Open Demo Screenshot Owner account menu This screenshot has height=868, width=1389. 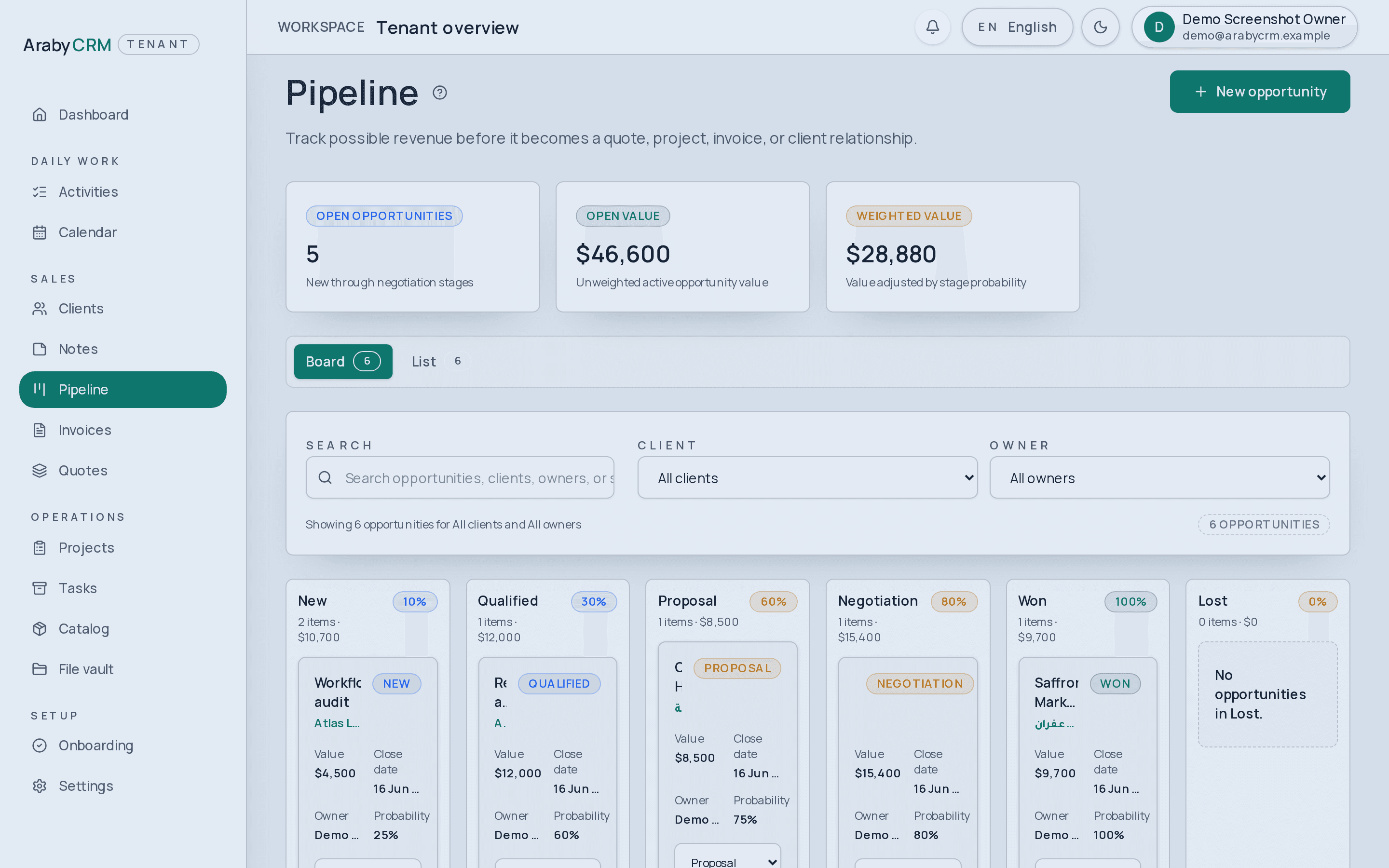click(x=1244, y=27)
